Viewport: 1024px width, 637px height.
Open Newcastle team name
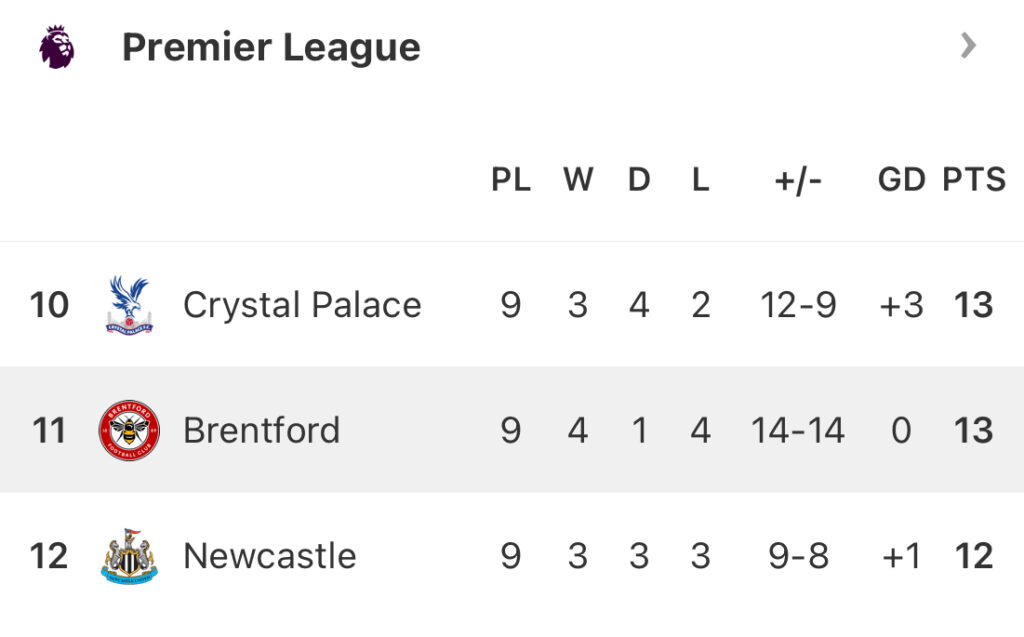click(x=270, y=556)
